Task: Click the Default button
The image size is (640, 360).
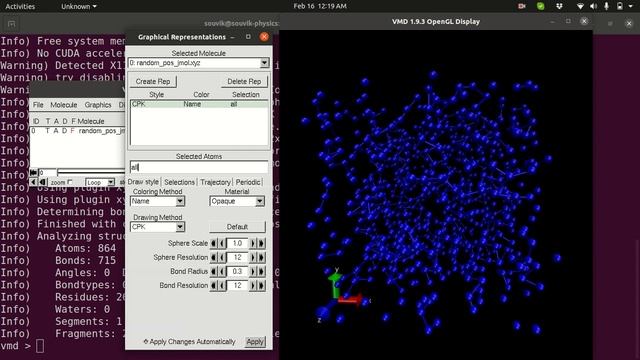Action: pos(237,227)
